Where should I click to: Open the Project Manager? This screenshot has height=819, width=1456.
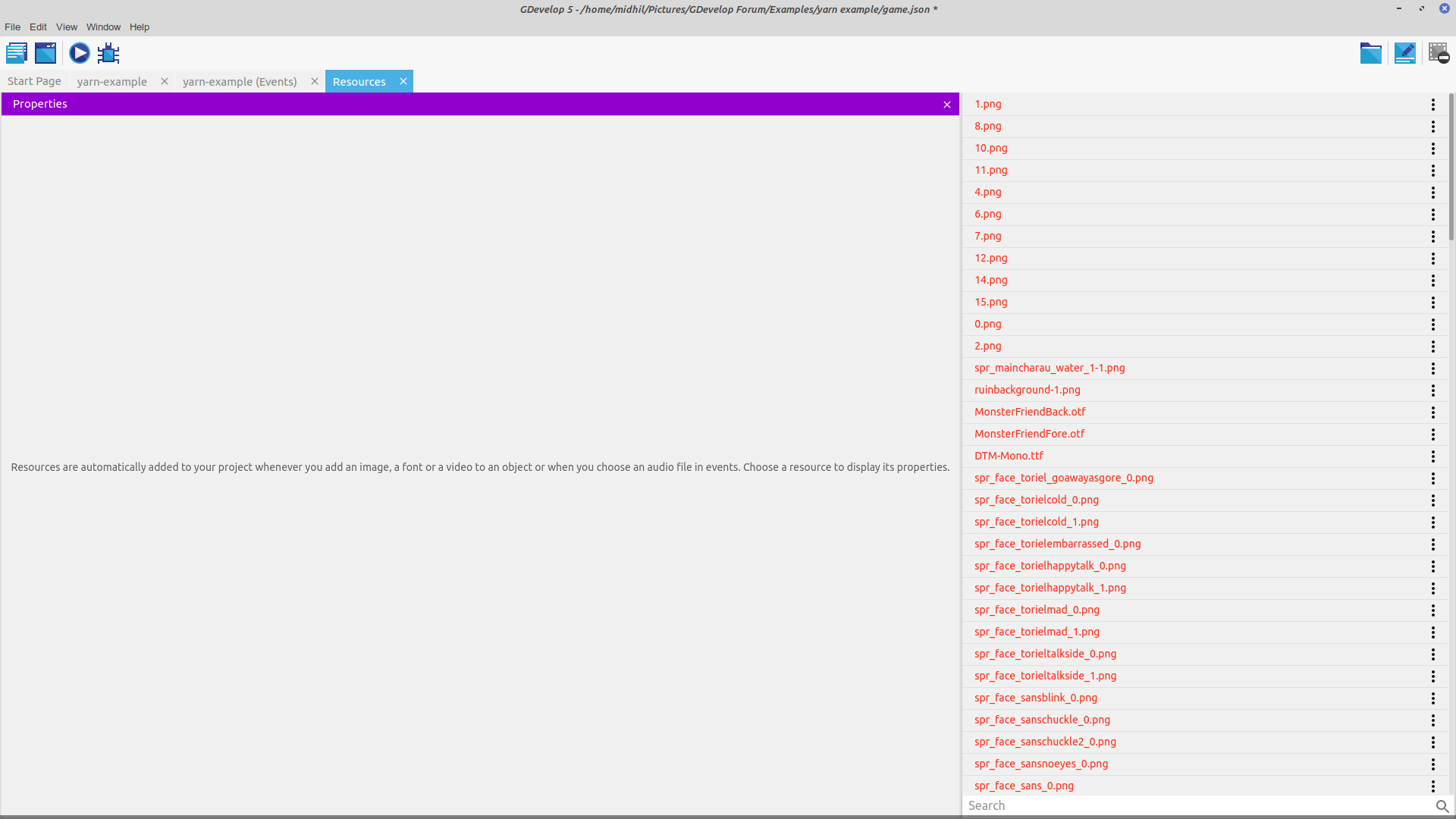[16, 53]
